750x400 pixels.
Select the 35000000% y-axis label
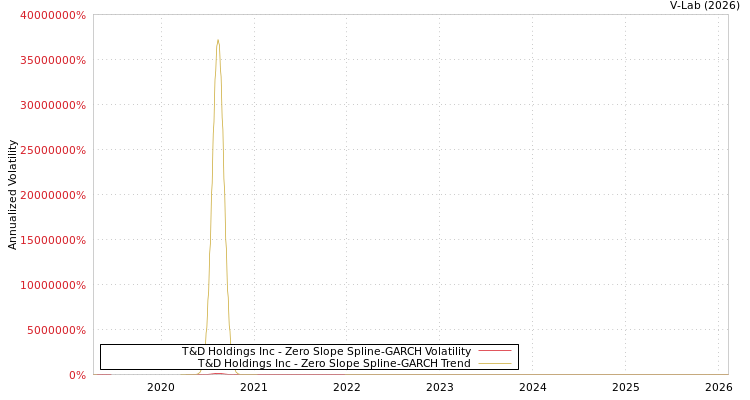tap(53, 60)
